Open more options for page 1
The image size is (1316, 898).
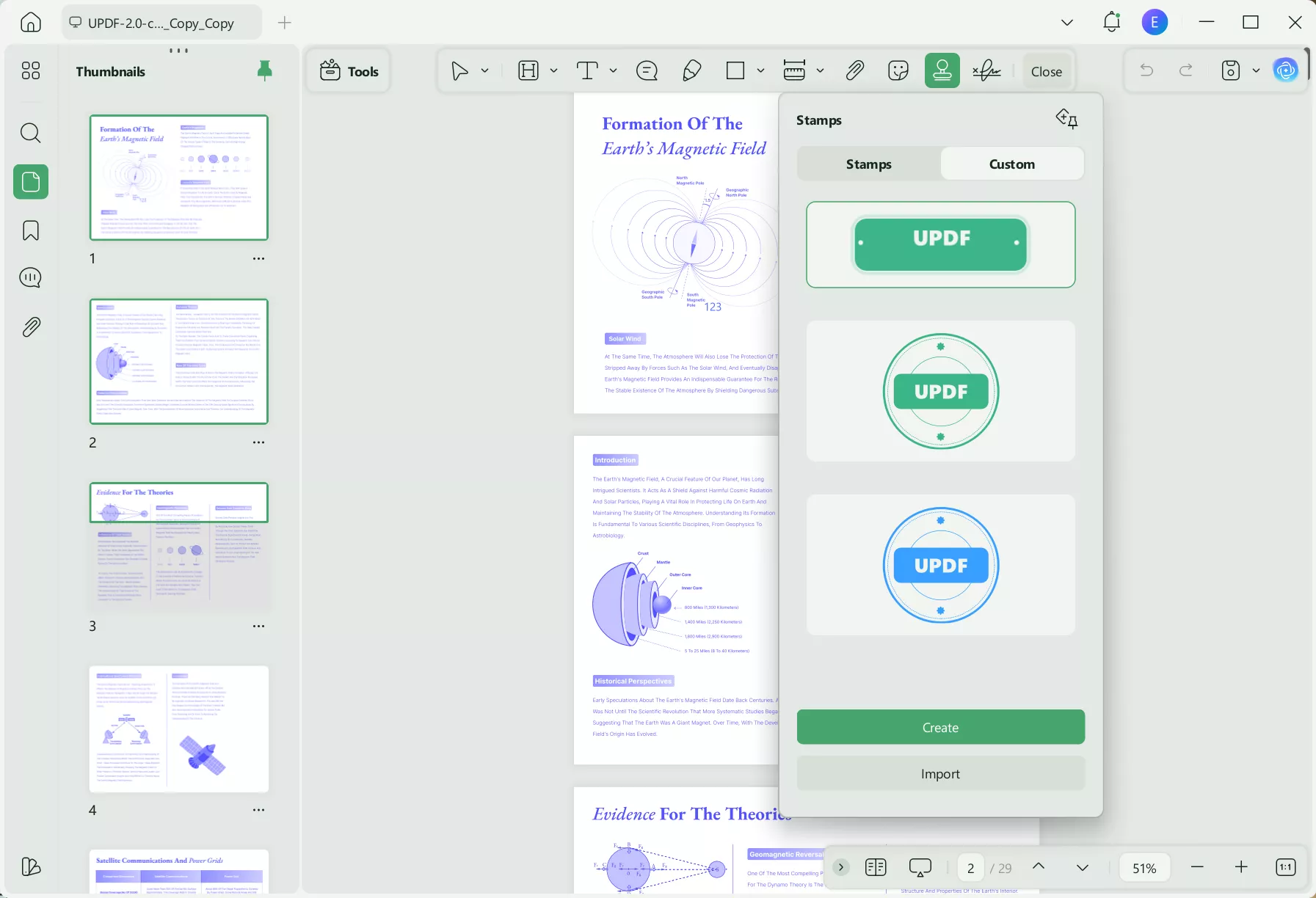[258, 259]
